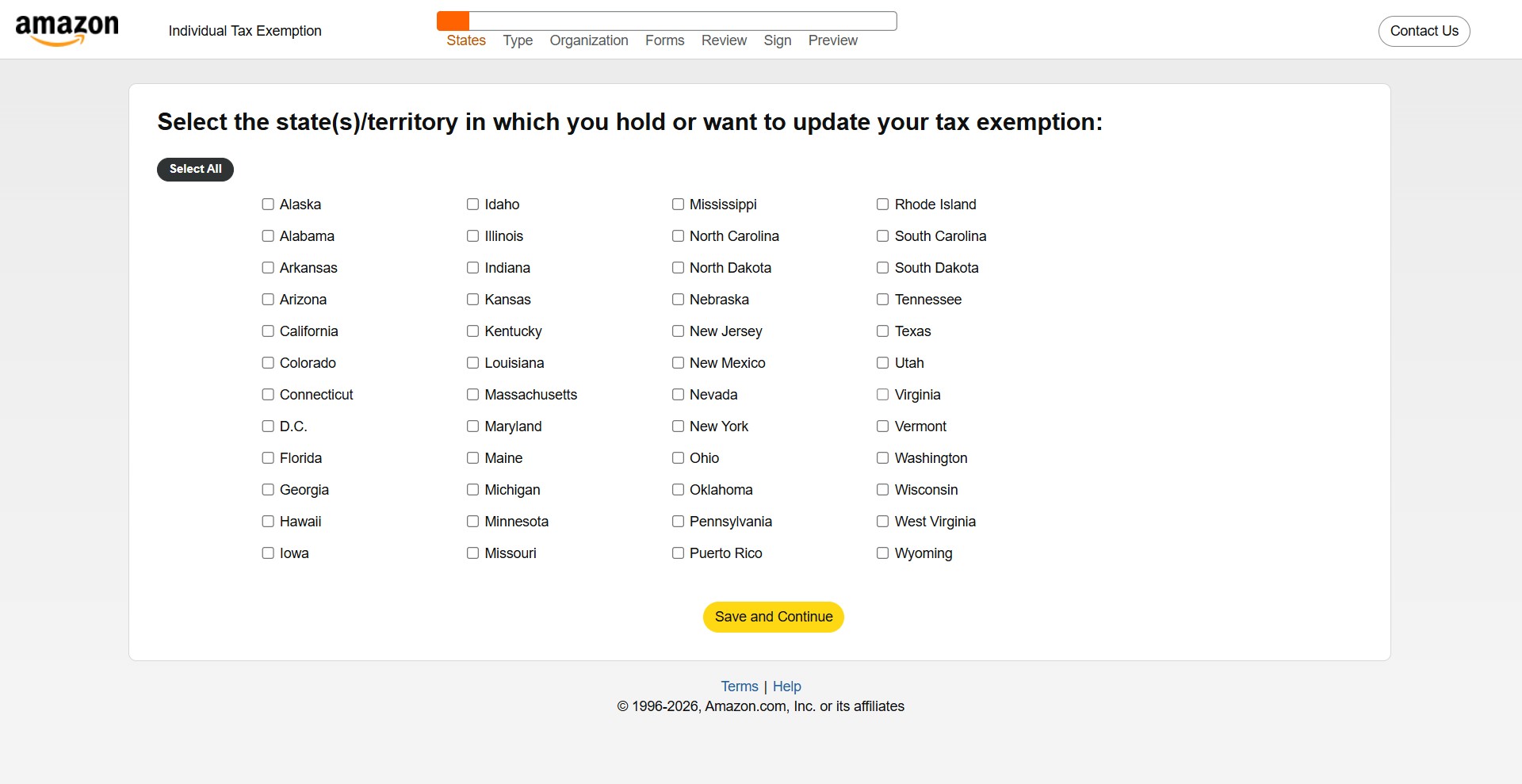Click the Amazon logo
The height and width of the screenshot is (784, 1522).
(x=66, y=30)
